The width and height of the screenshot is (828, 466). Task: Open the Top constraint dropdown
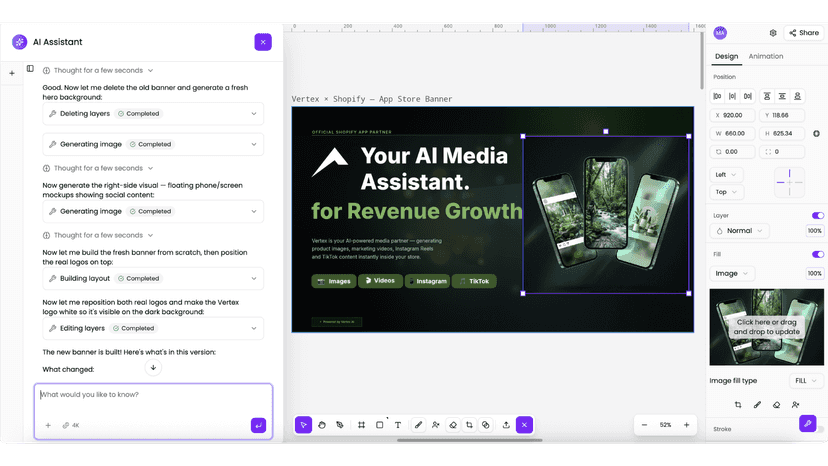(727, 192)
